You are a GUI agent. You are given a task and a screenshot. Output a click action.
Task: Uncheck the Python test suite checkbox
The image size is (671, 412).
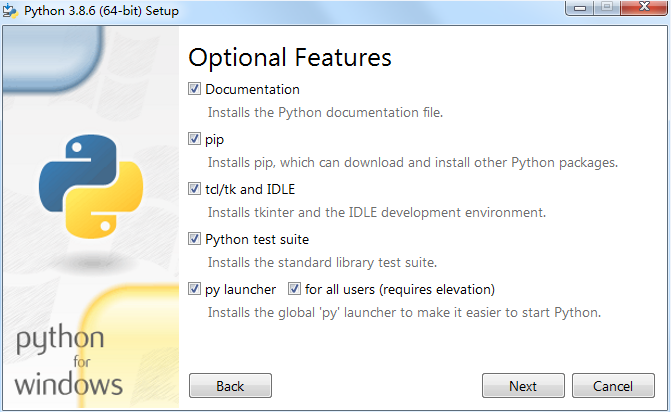tap(195, 239)
